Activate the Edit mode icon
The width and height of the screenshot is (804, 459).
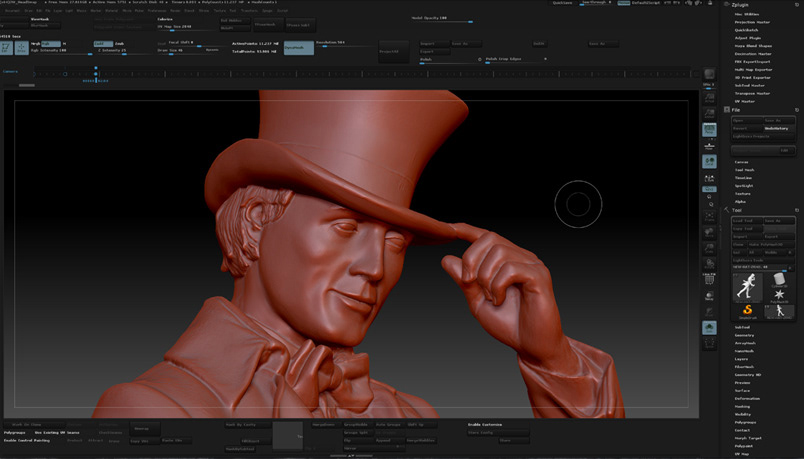[6, 47]
